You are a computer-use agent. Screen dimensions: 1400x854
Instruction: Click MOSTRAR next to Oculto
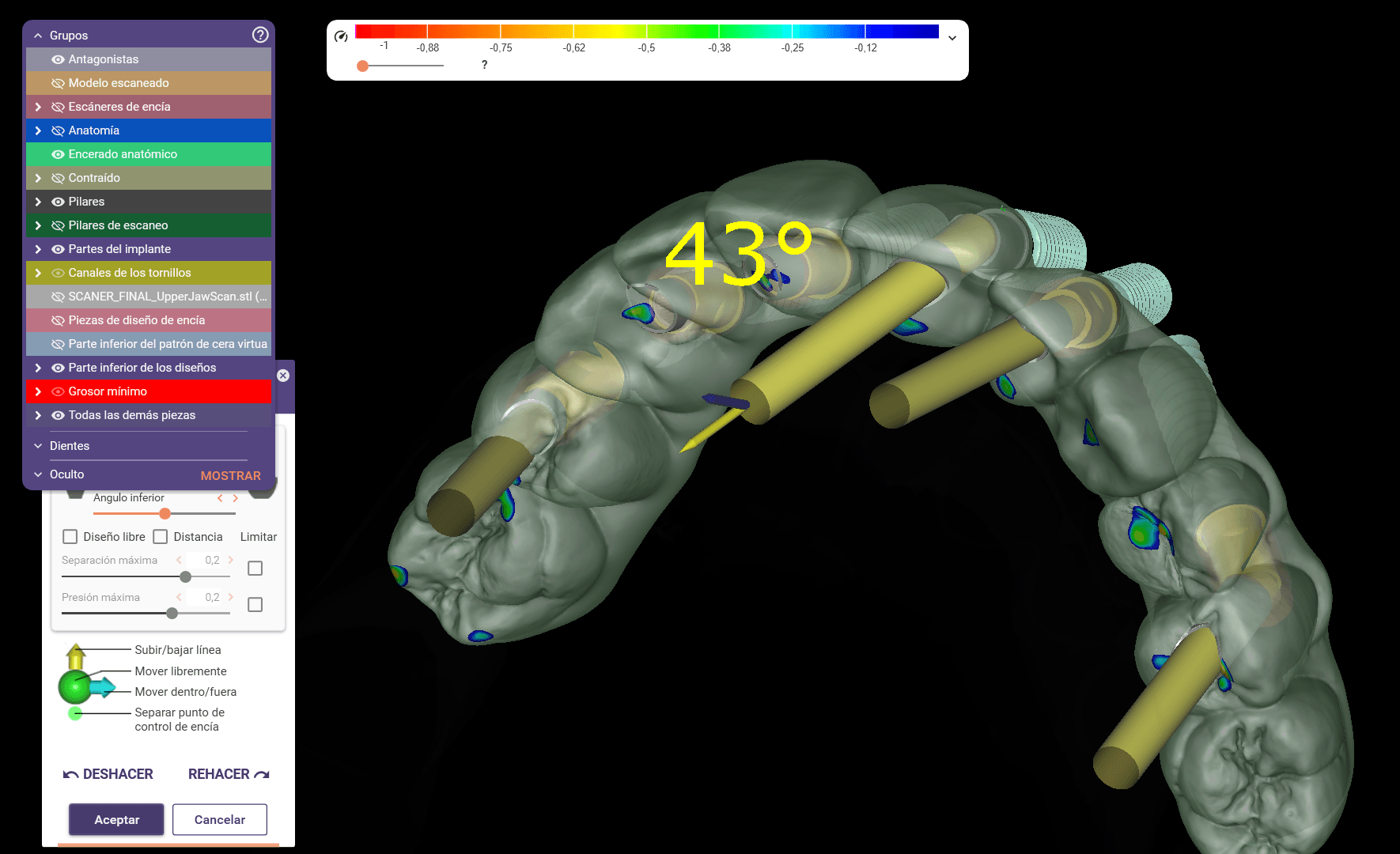[x=231, y=476]
